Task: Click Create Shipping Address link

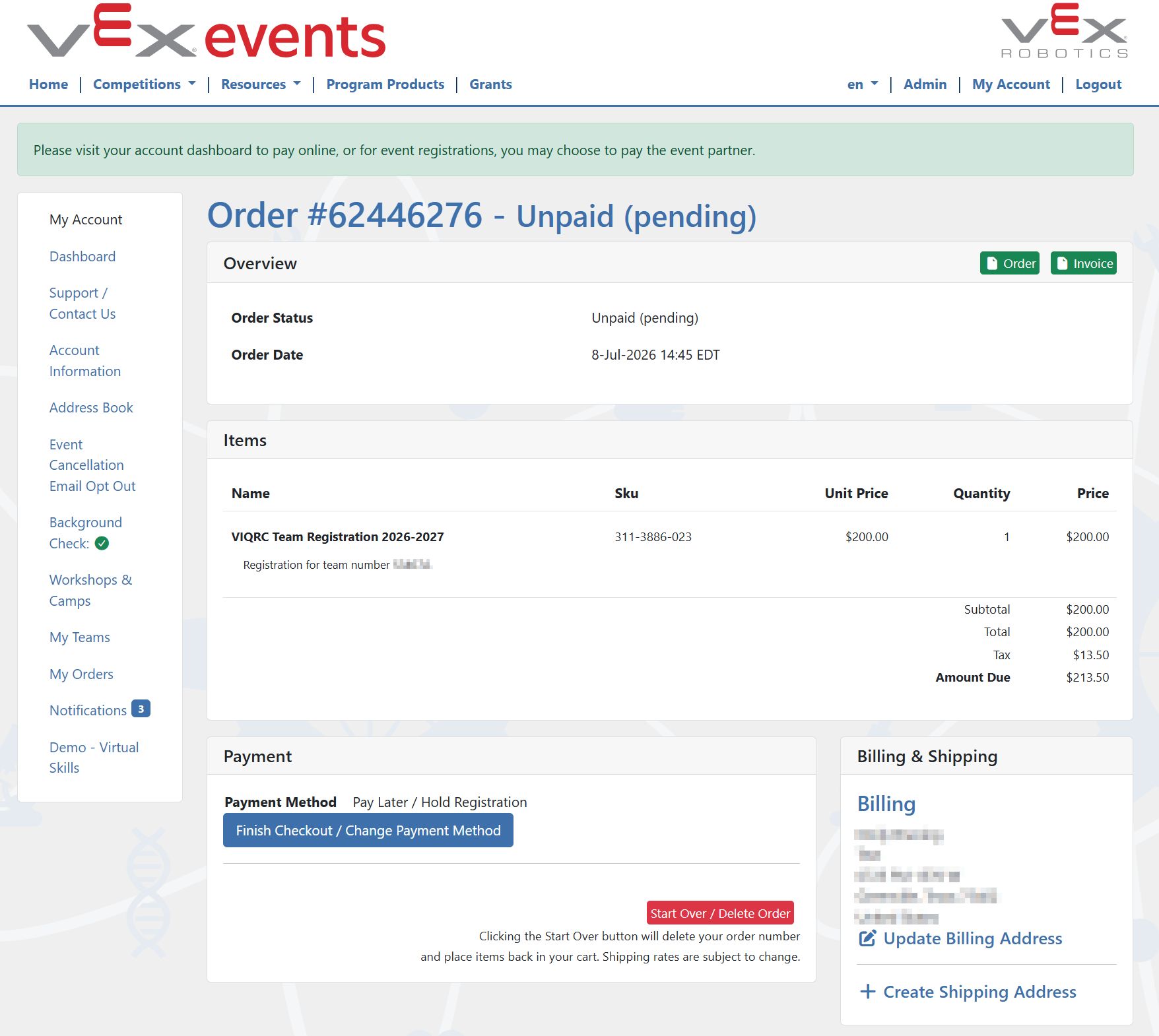Action: tap(979, 992)
